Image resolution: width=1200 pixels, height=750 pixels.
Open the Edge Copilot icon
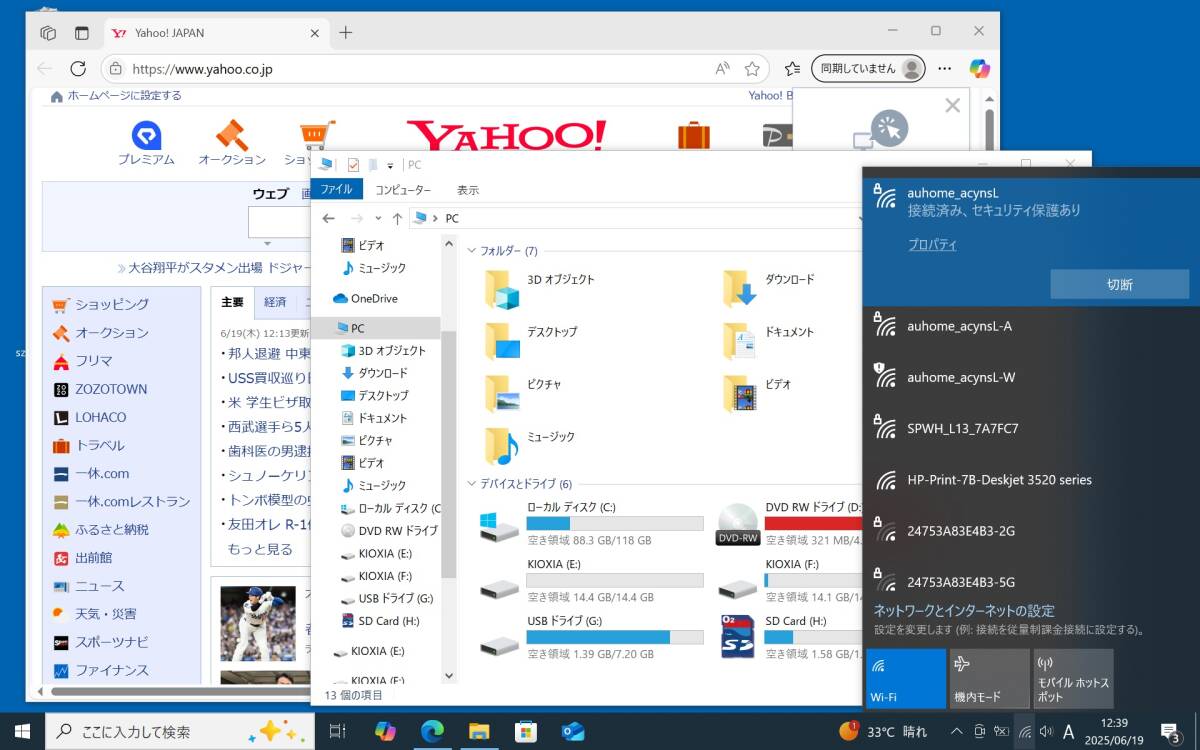[979, 69]
